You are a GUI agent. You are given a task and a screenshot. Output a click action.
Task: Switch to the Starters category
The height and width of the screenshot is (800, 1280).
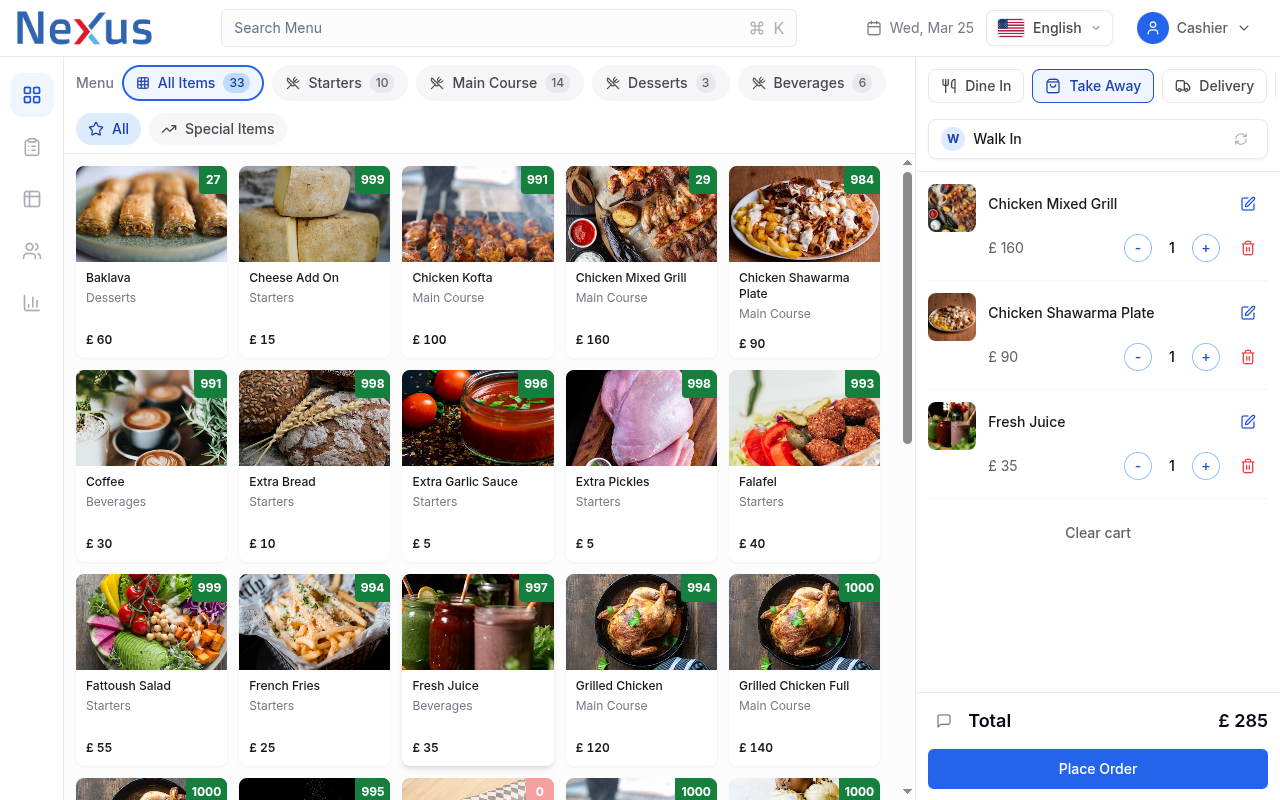pyautogui.click(x=340, y=83)
